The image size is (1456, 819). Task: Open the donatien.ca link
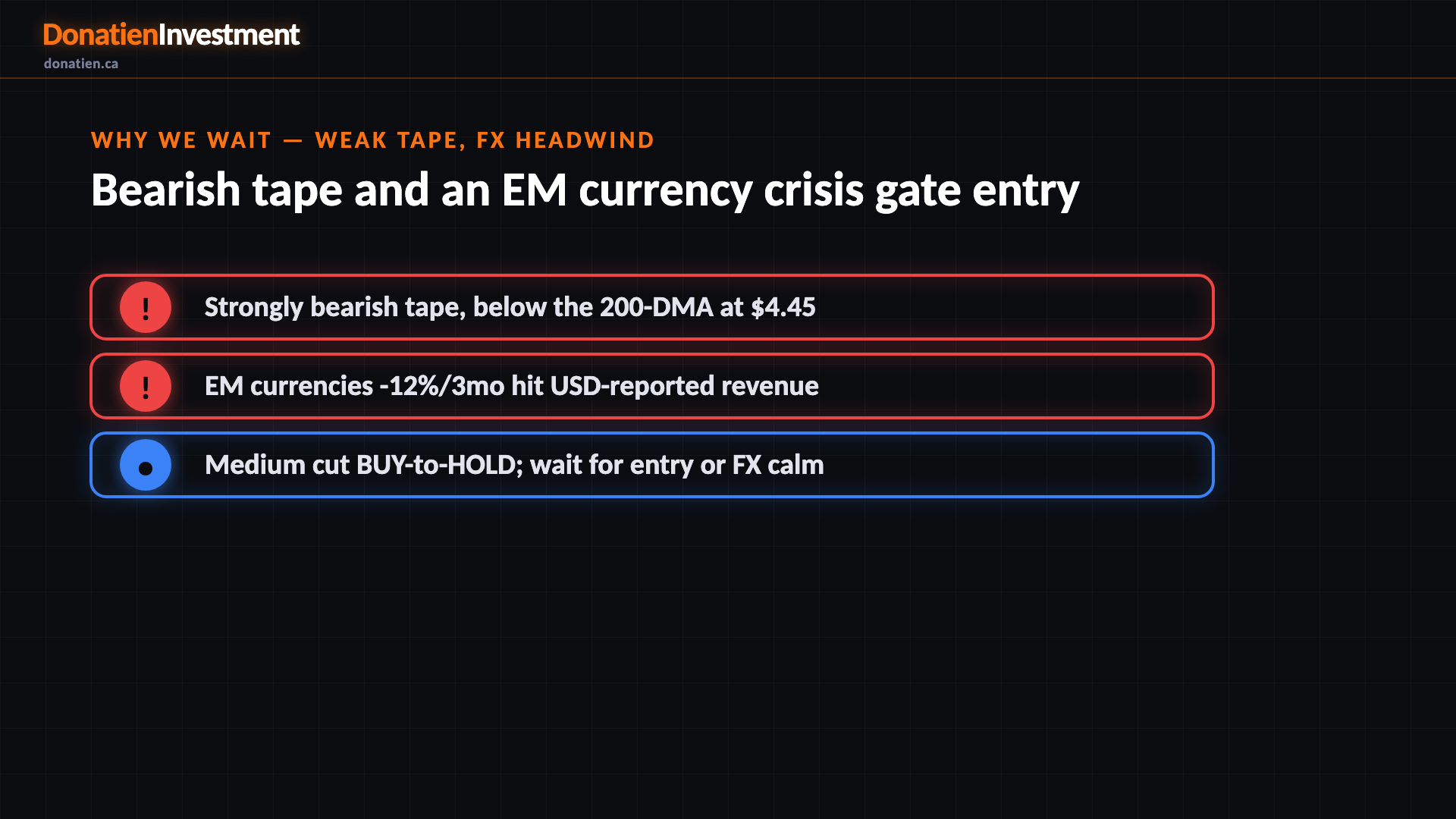(x=81, y=64)
